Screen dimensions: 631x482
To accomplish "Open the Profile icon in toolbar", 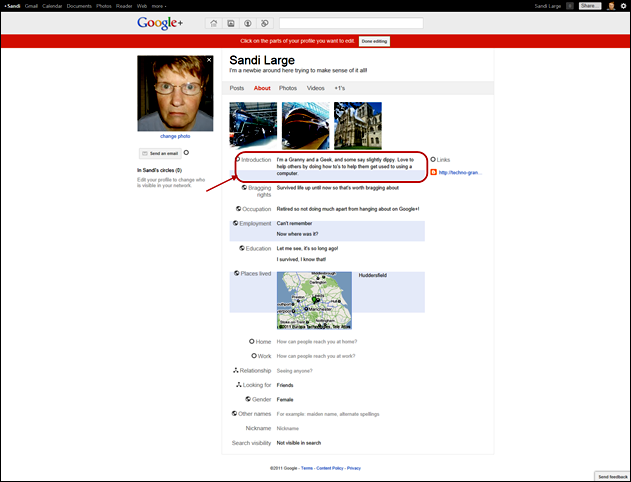I will pos(247,23).
